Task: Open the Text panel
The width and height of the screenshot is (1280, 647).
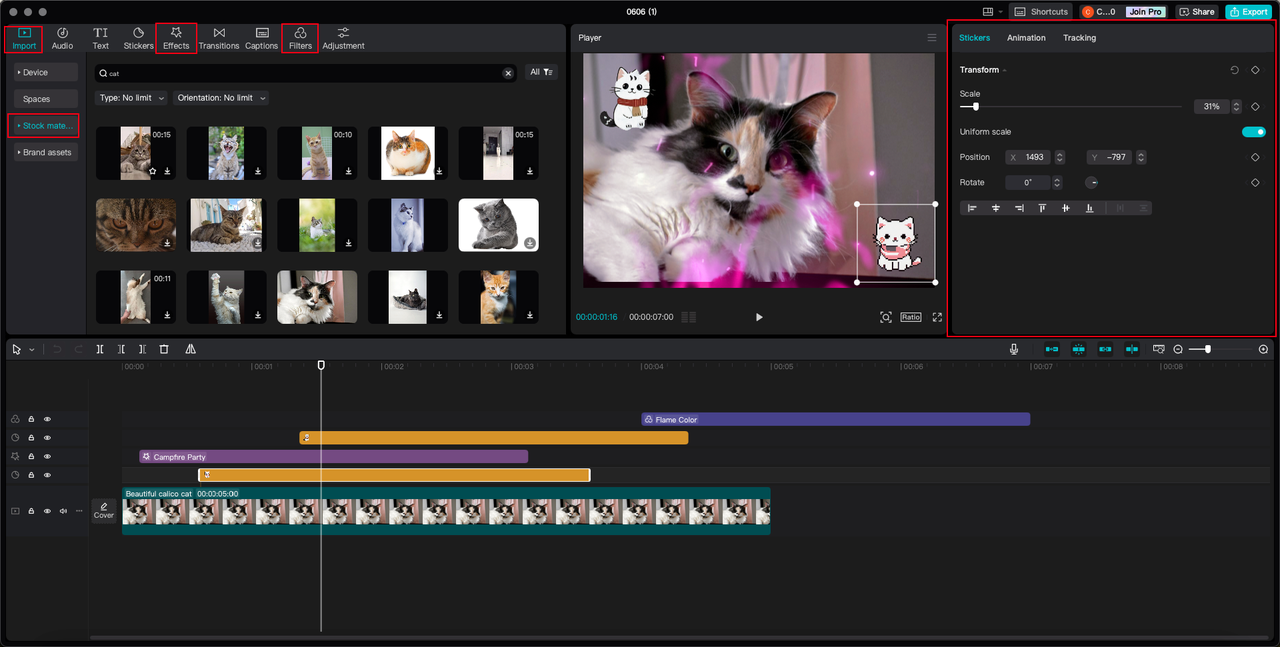Action: [101, 39]
